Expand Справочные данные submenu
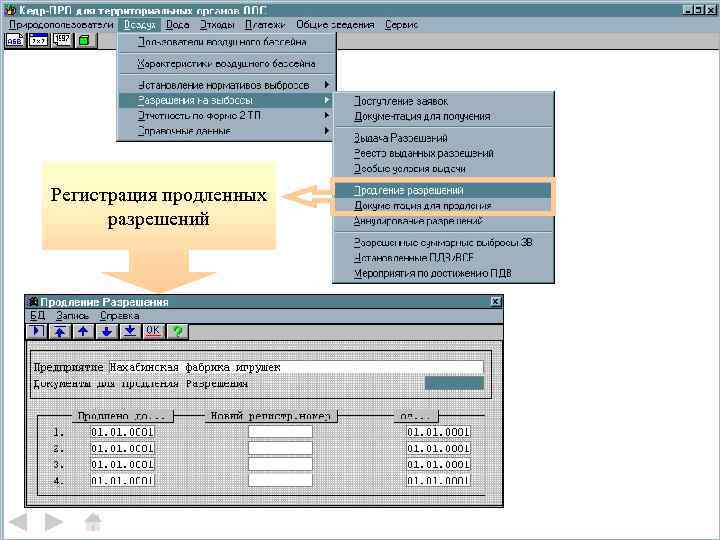 (x=227, y=131)
